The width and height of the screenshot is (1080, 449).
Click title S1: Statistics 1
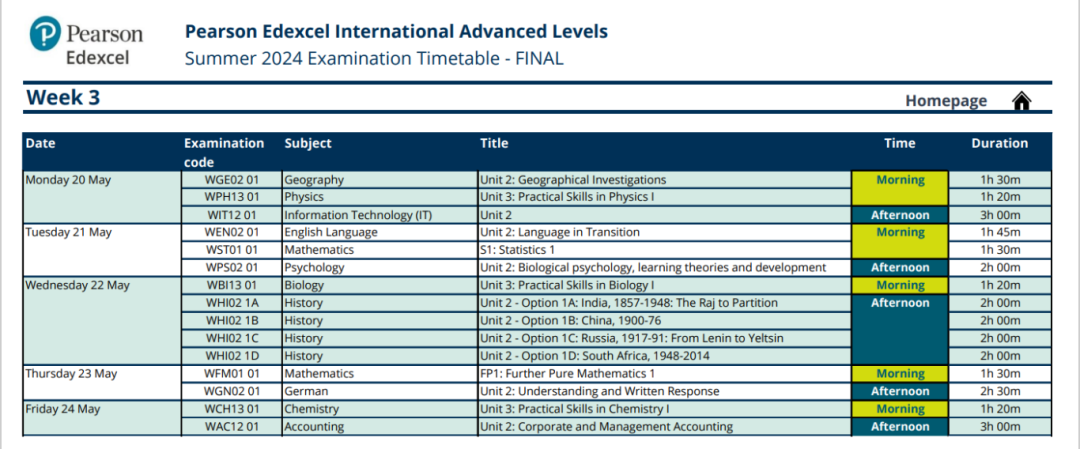click(x=517, y=250)
